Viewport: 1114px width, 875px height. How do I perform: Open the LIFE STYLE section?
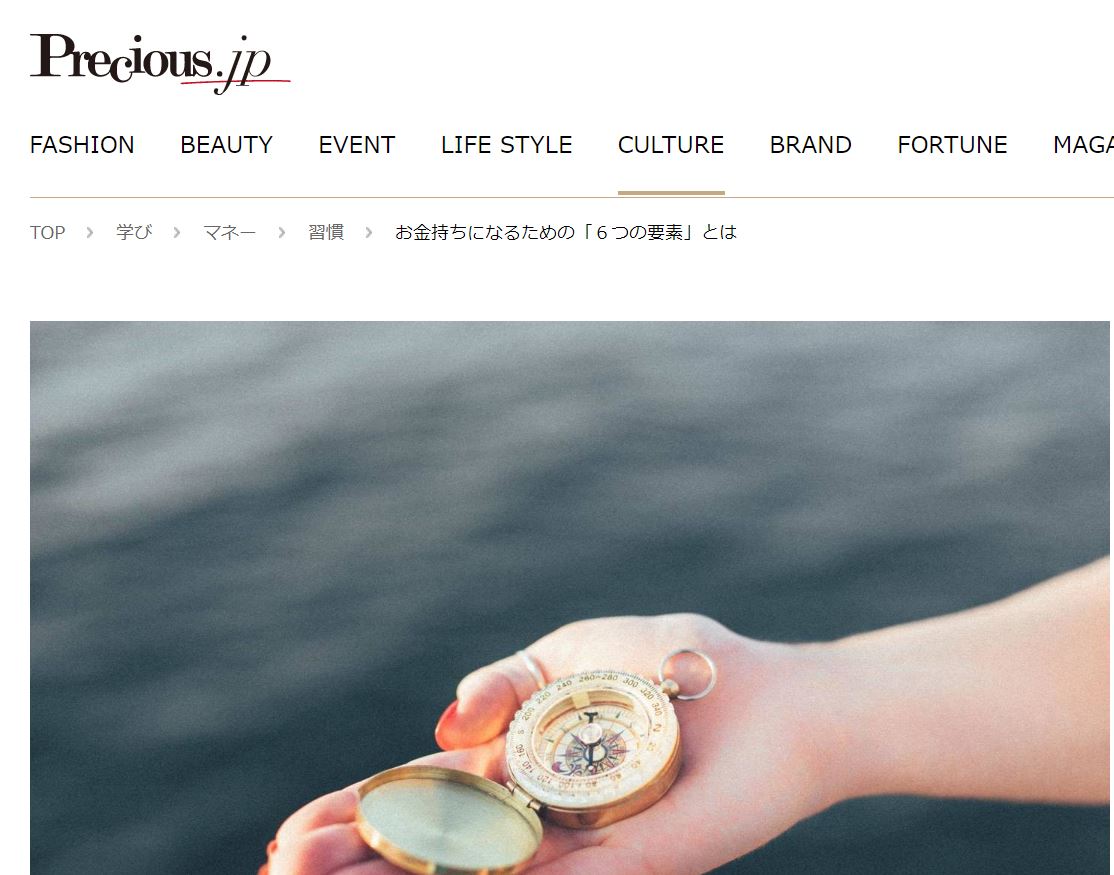(507, 145)
